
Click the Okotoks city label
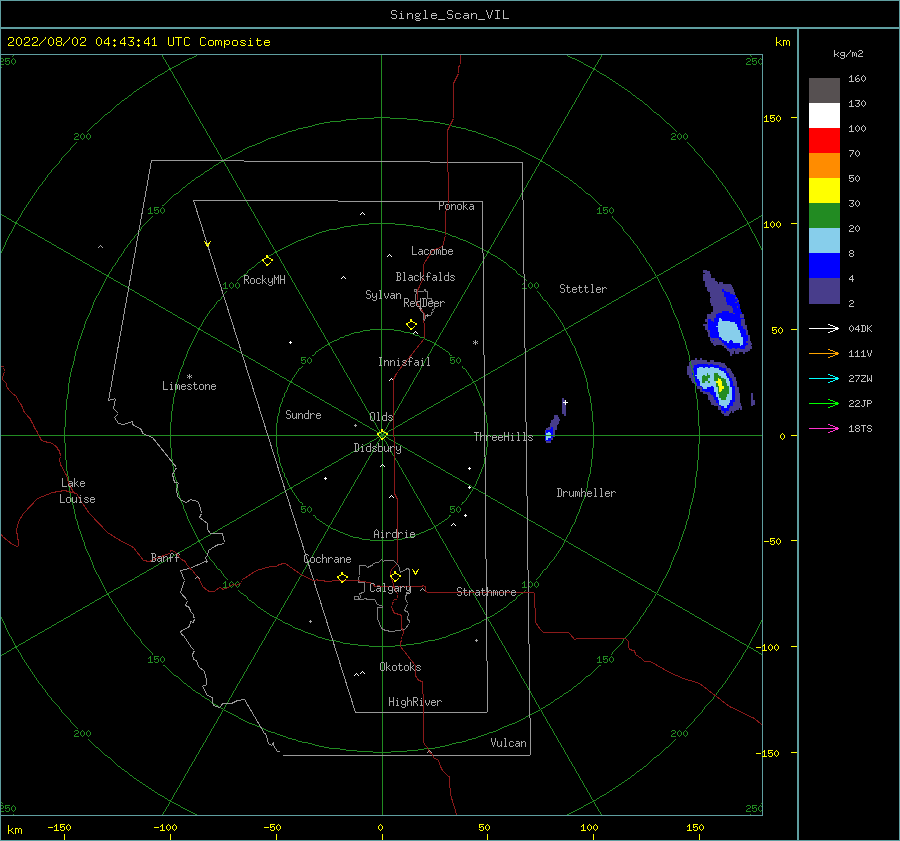click(x=400, y=667)
